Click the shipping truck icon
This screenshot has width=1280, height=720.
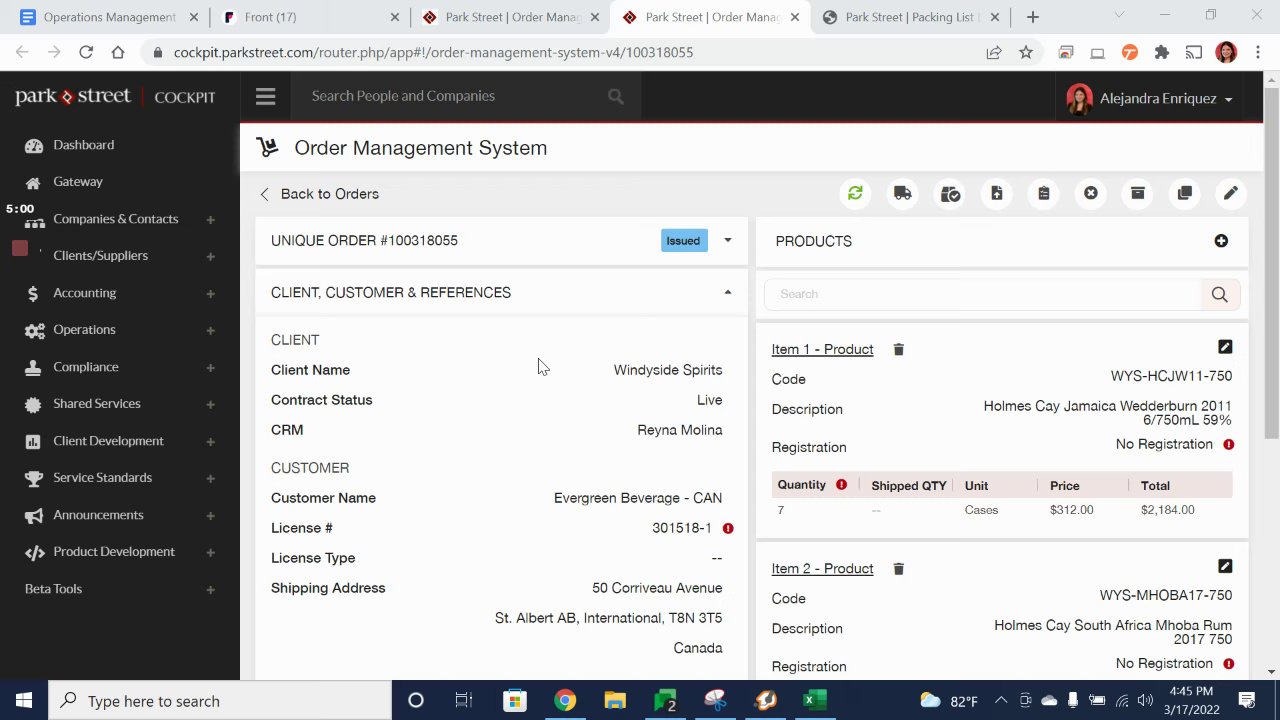pyautogui.click(x=903, y=193)
